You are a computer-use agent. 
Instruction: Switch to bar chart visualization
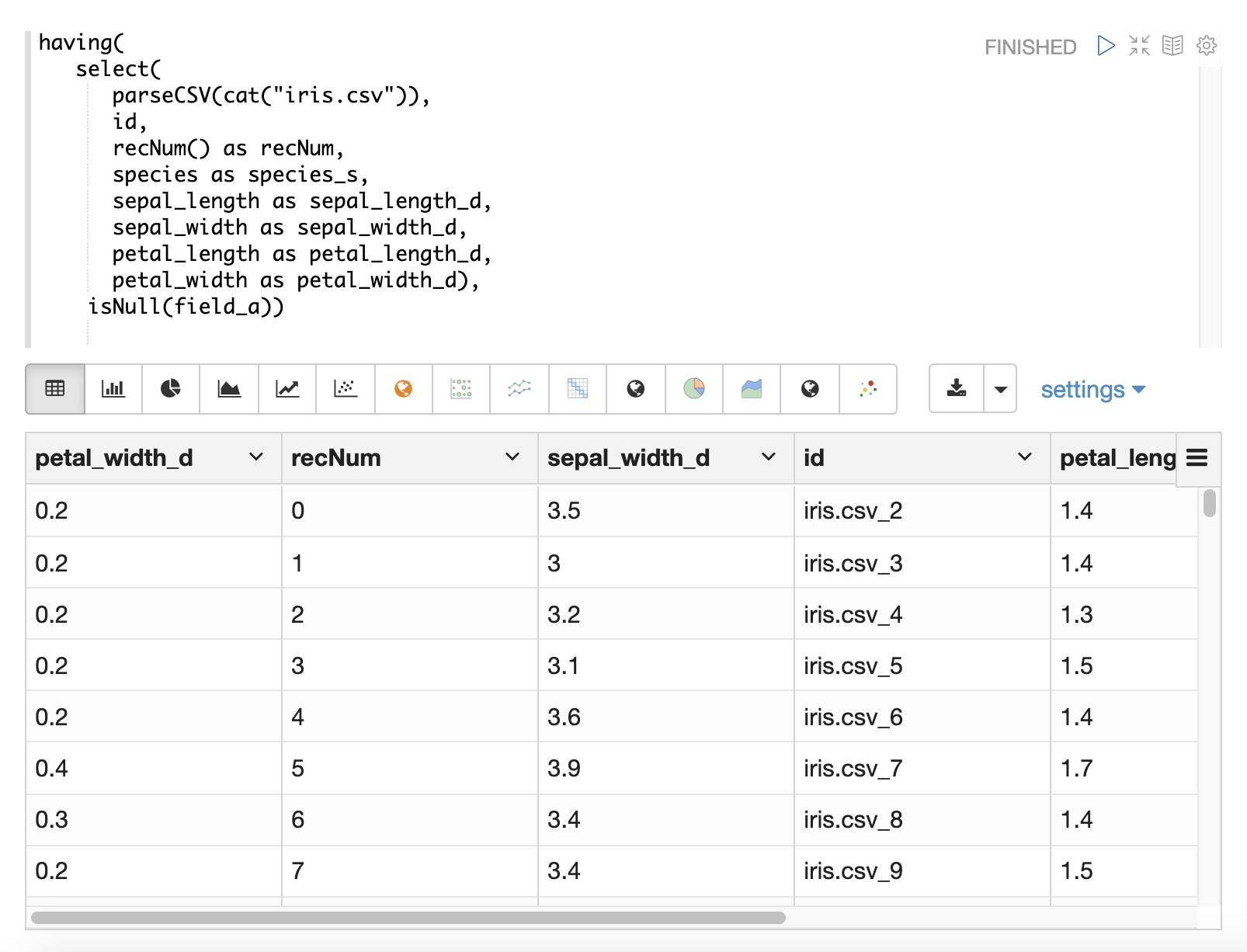tap(113, 389)
